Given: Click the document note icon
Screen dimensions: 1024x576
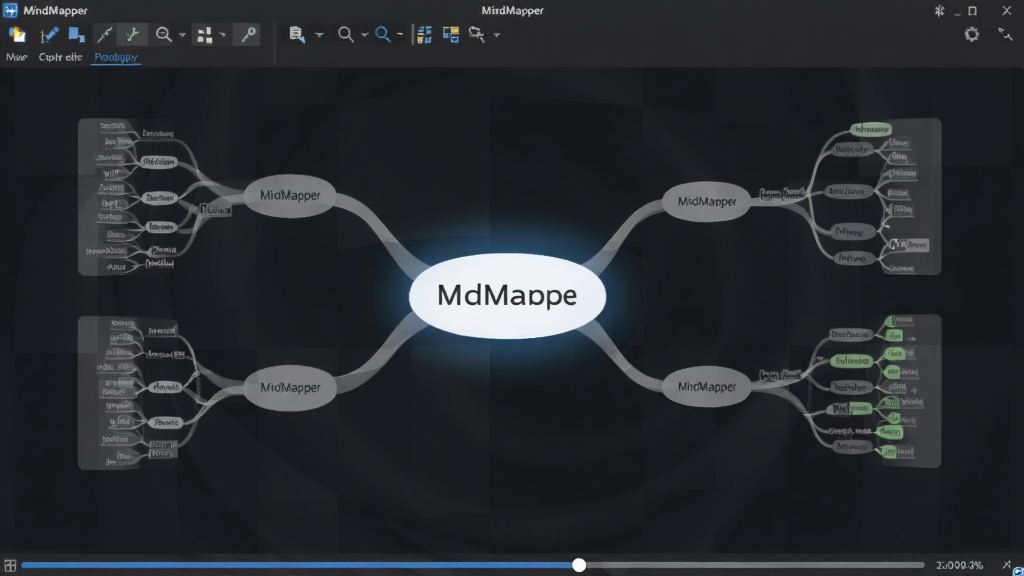Looking at the screenshot, I should 297,35.
